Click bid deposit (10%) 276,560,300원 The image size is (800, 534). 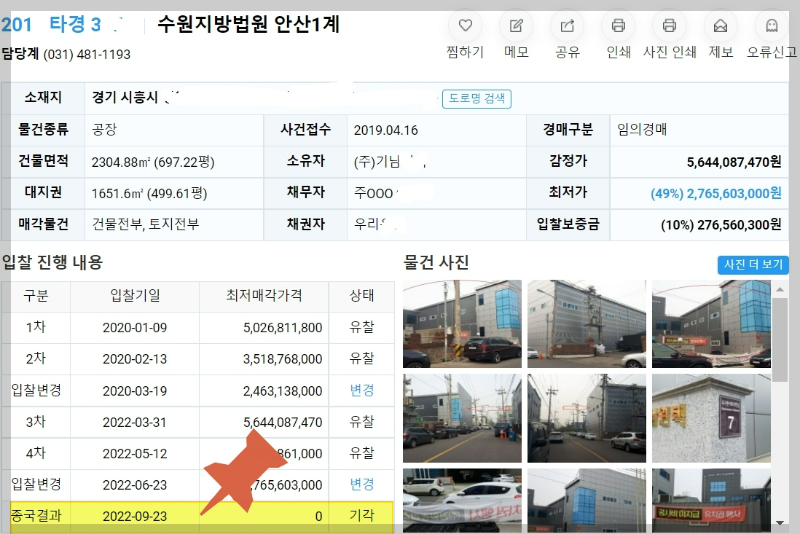tap(721, 225)
